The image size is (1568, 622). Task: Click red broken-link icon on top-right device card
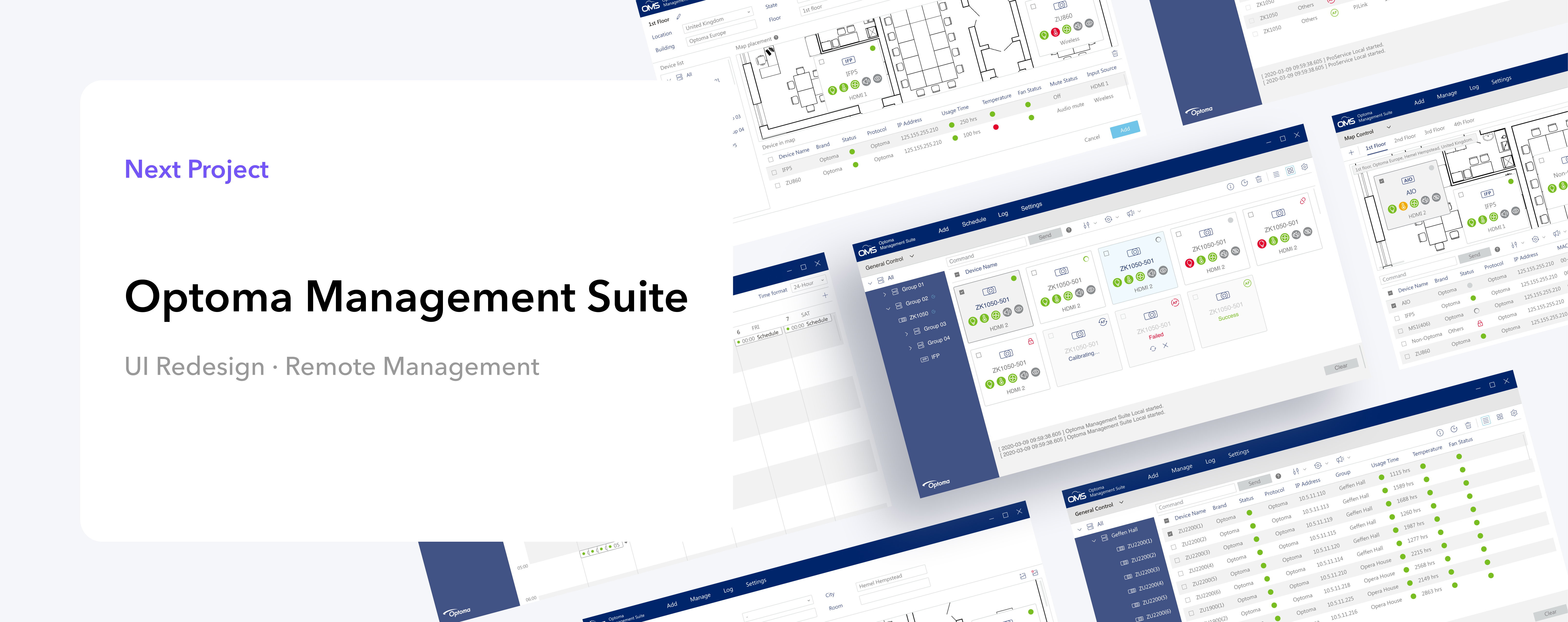[1303, 201]
